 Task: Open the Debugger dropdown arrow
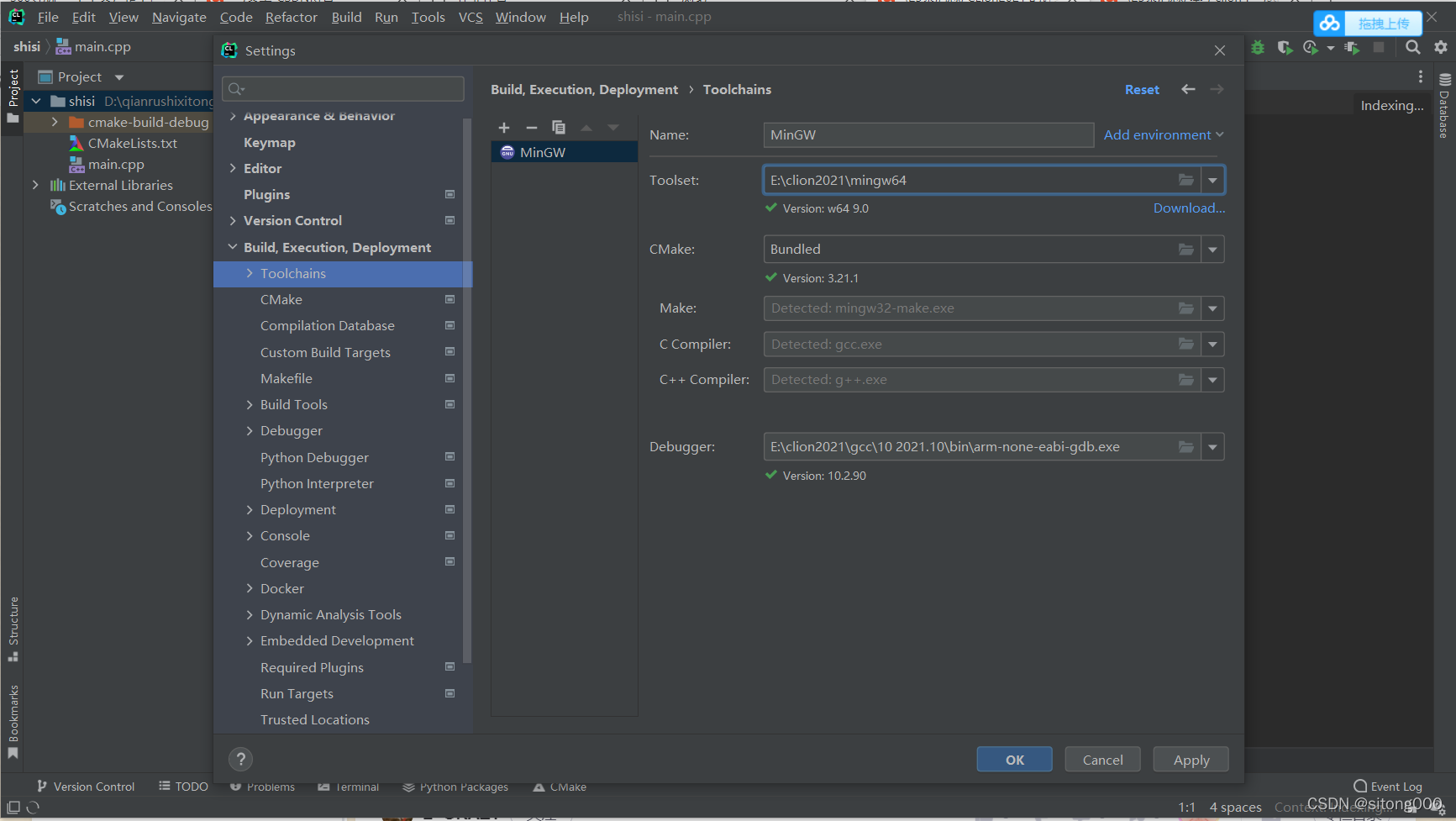coord(1212,447)
